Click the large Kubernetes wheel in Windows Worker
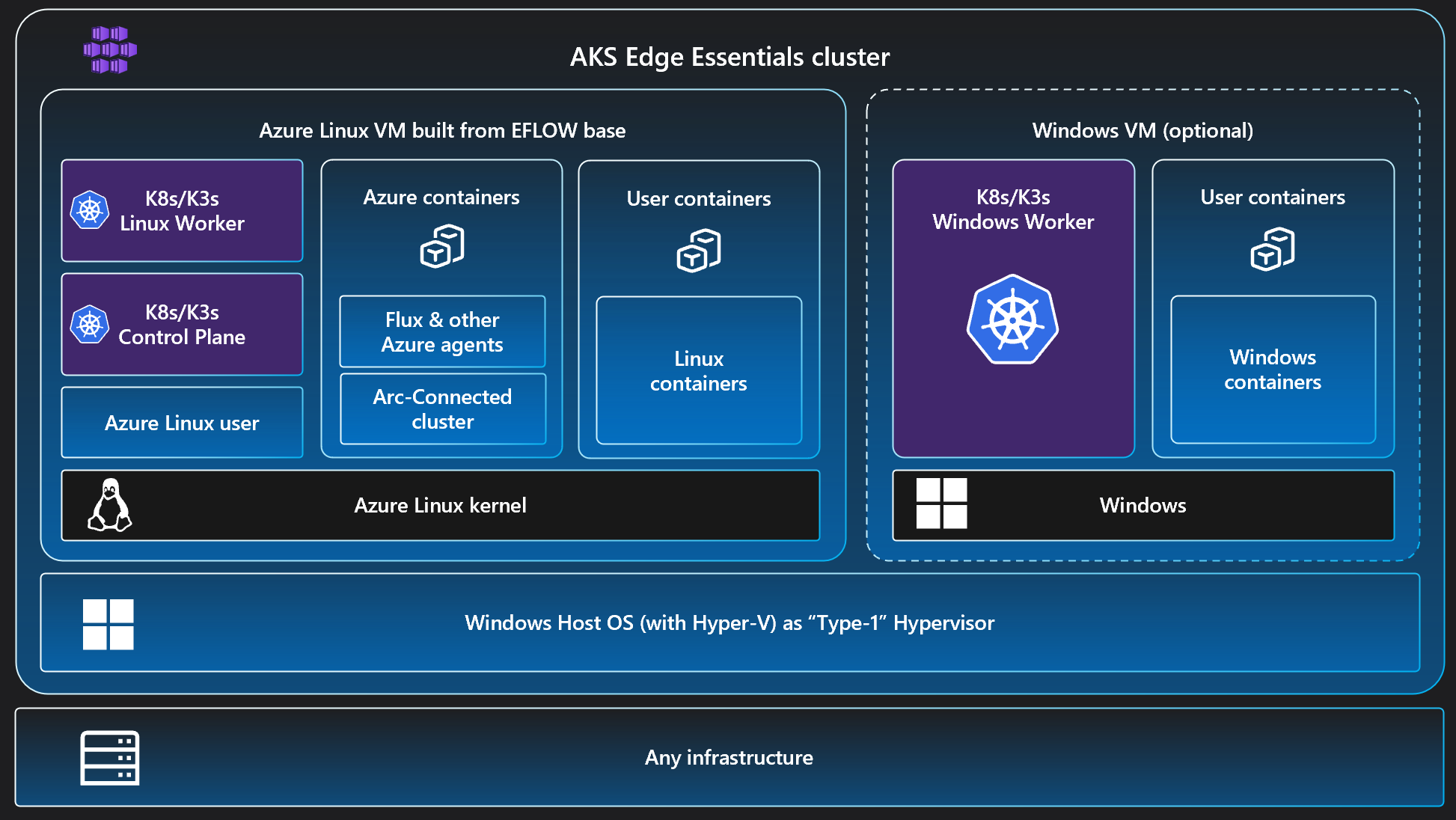This screenshot has height=820, width=1456. pyautogui.click(x=1013, y=319)
